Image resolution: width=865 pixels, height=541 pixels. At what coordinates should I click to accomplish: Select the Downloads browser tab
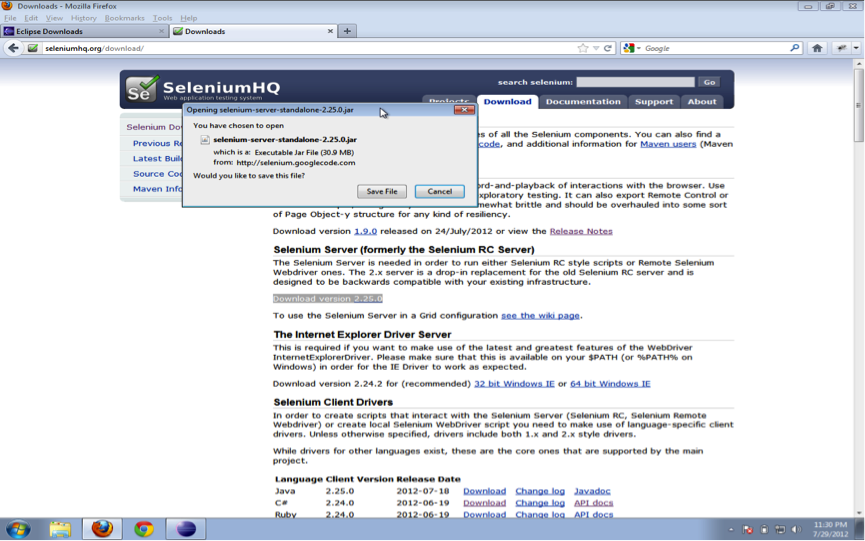click(x=253, y=31)
